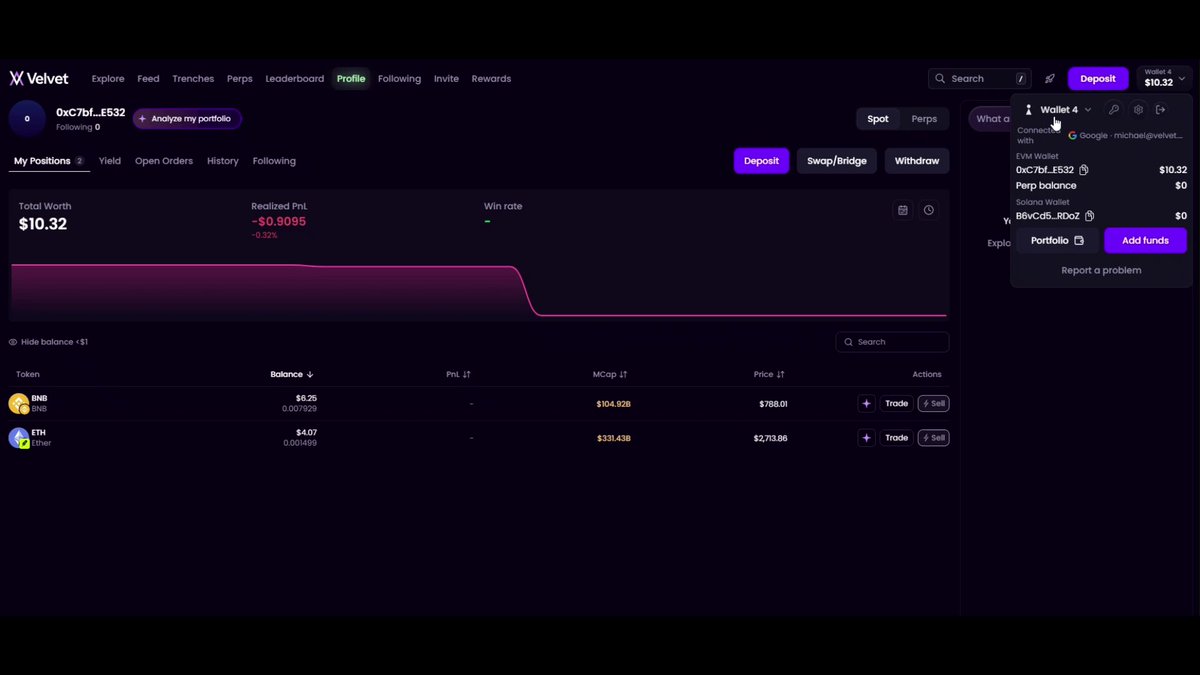Click Sell button for ETH

click(933, 438)
